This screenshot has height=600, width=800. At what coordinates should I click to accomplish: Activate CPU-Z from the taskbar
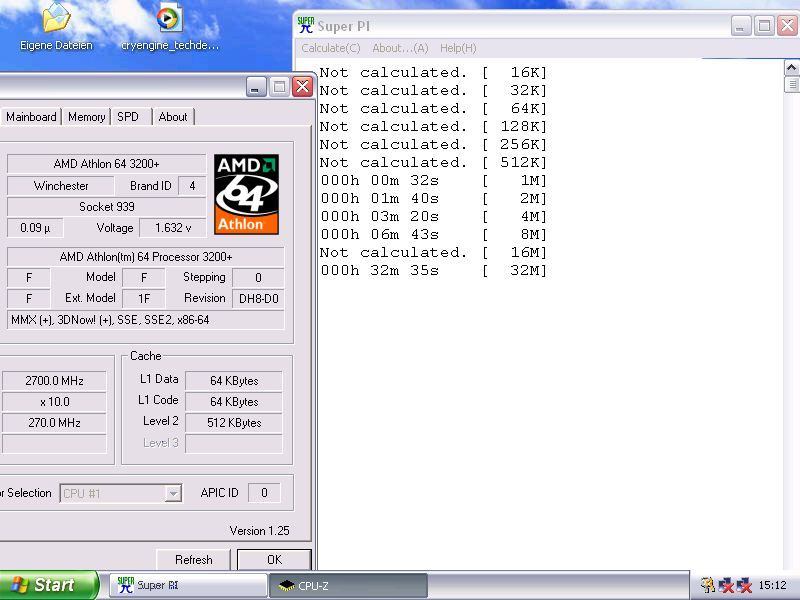pos(348,585)
